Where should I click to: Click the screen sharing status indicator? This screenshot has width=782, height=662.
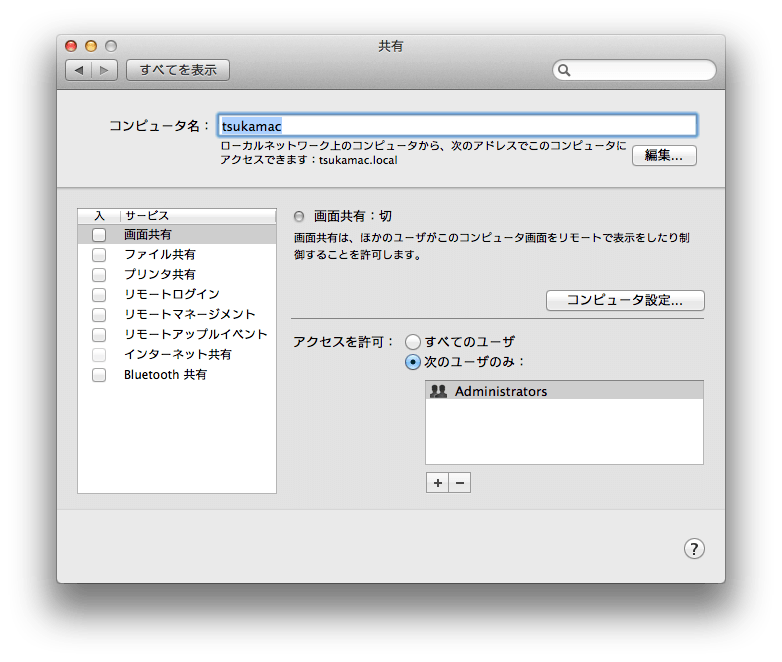pyautogui.click(x=299, y=216)
